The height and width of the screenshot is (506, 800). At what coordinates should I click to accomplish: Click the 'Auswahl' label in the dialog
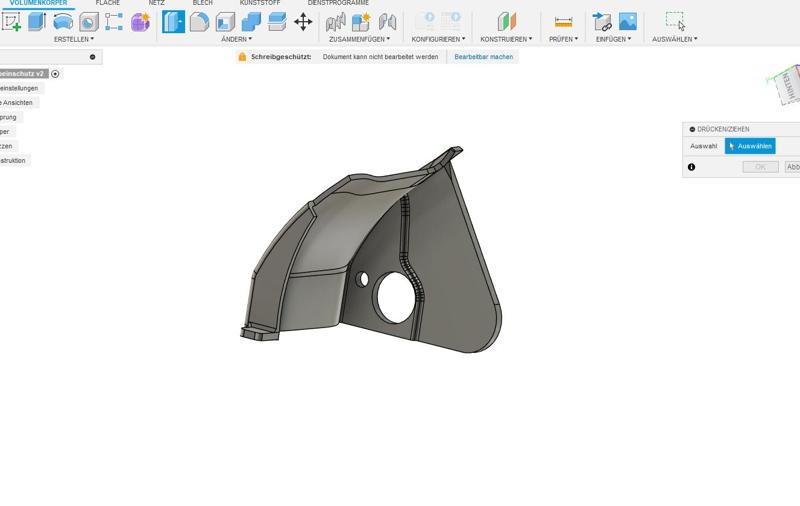(x=704, y=146)
